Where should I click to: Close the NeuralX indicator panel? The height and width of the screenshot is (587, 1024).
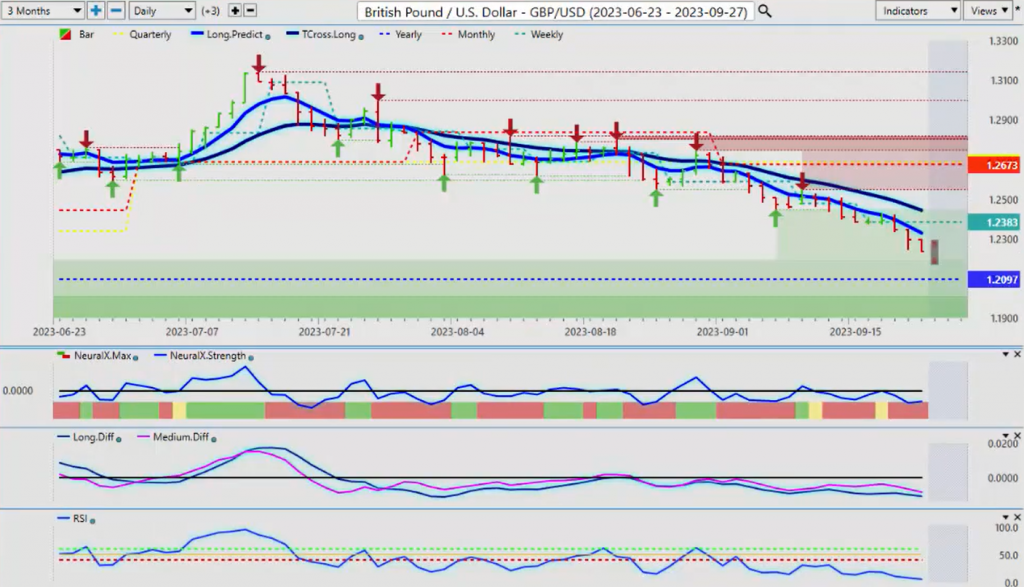click(1017, 354)
